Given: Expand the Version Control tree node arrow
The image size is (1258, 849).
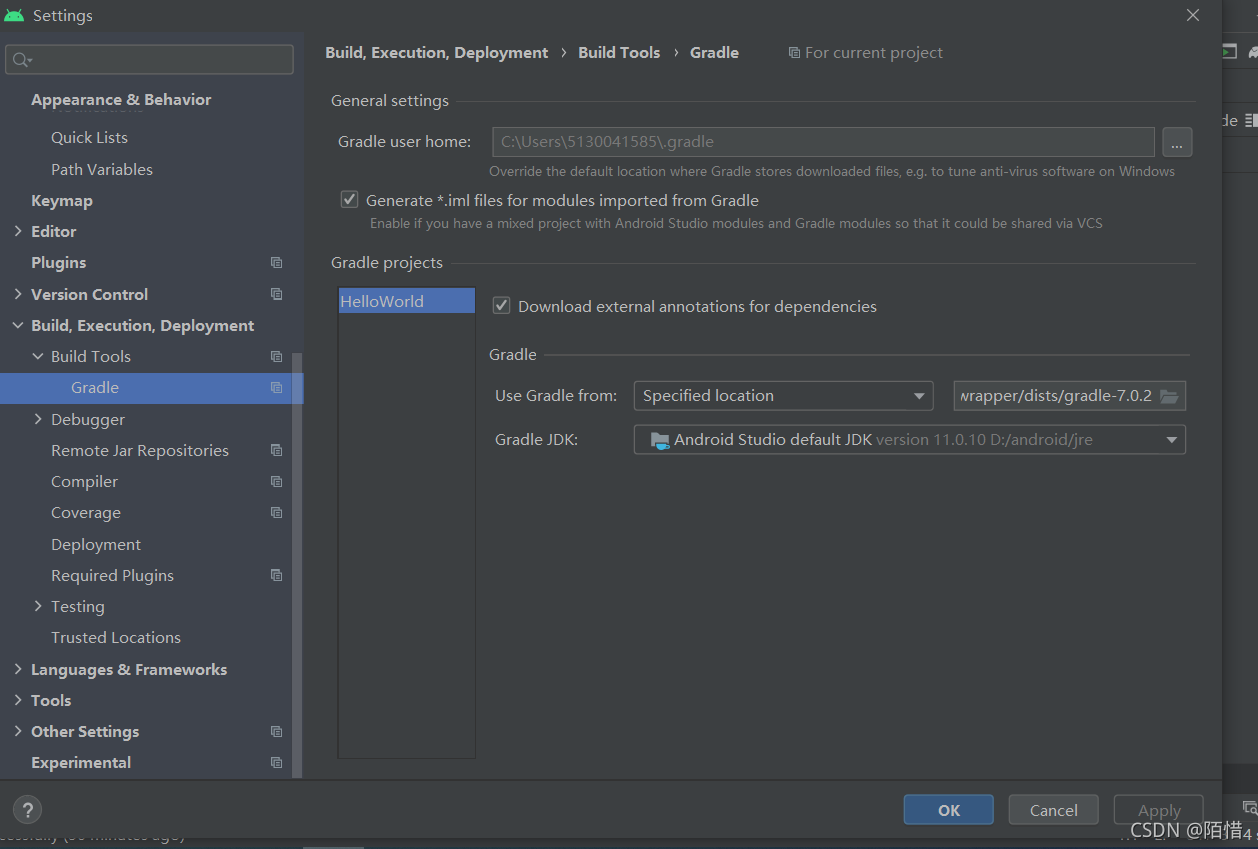Looking at the screenshot, I should tap(18, 294).
